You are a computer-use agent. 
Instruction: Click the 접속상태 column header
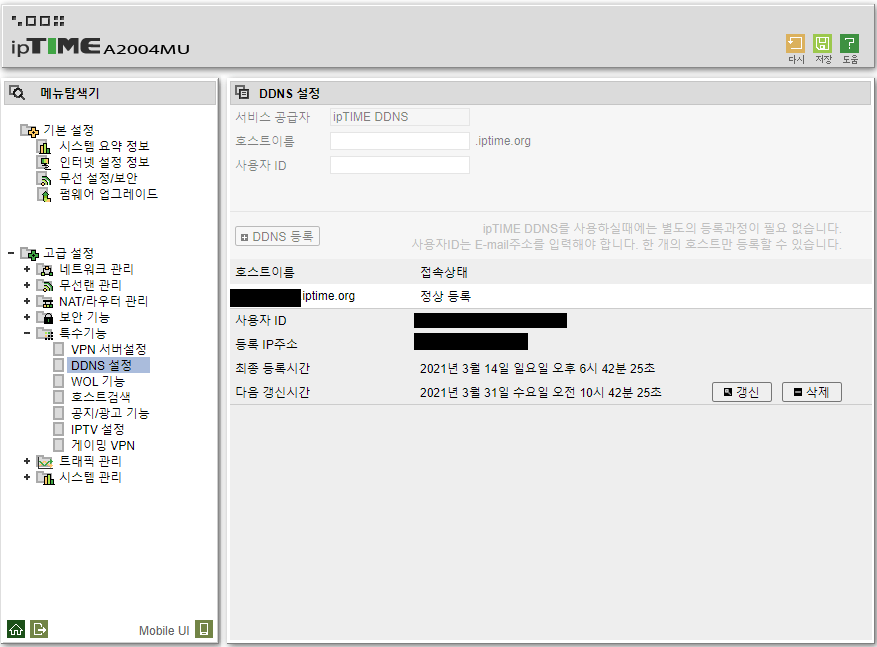[444, 272]
